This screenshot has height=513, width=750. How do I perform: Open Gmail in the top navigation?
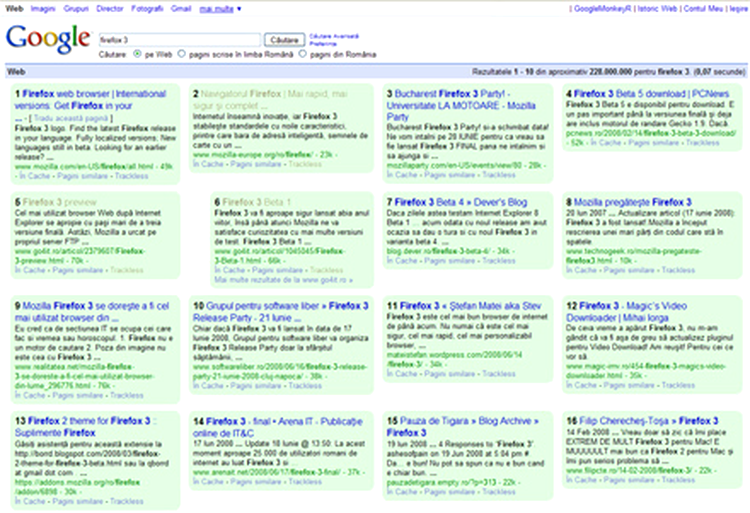(x=181, y=9)
